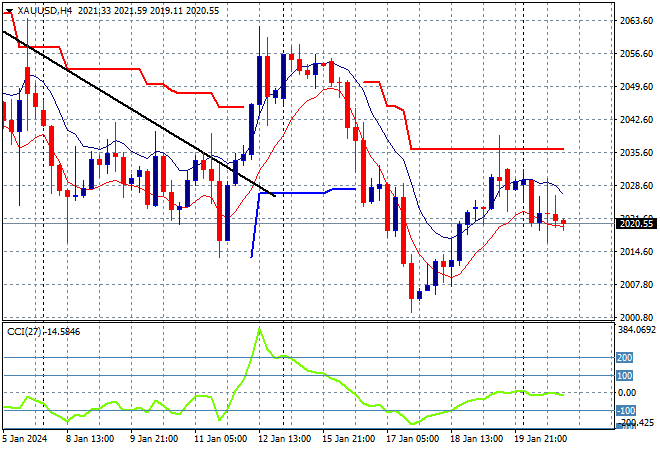Click the open price value 2021.33

pos(94,11)
